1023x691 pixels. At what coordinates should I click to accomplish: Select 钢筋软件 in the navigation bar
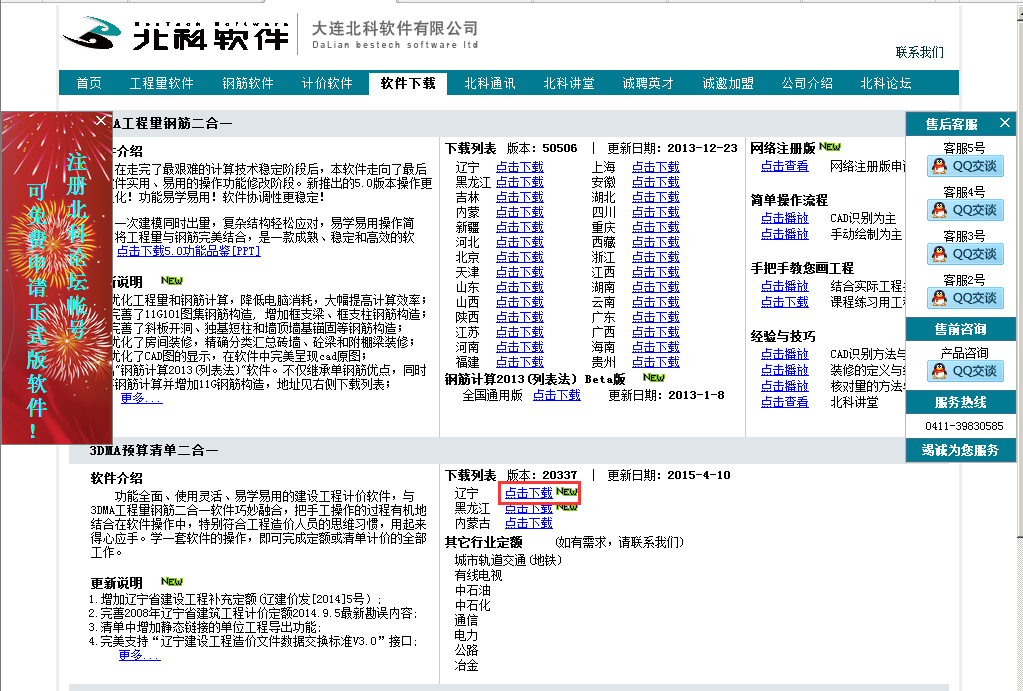[248, 83]
